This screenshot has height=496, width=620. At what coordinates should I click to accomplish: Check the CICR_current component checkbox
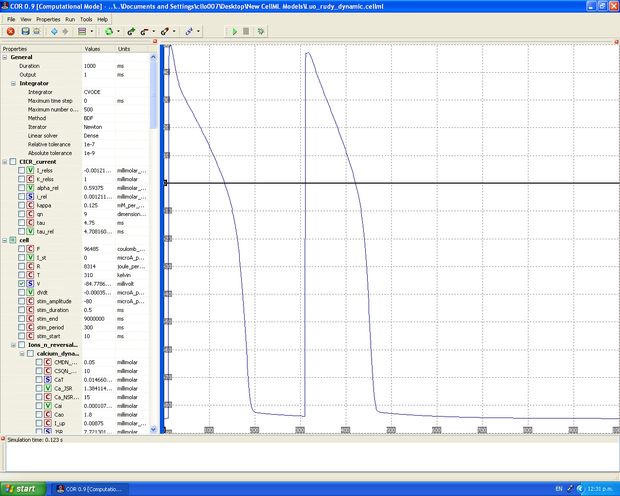point(13,162)
